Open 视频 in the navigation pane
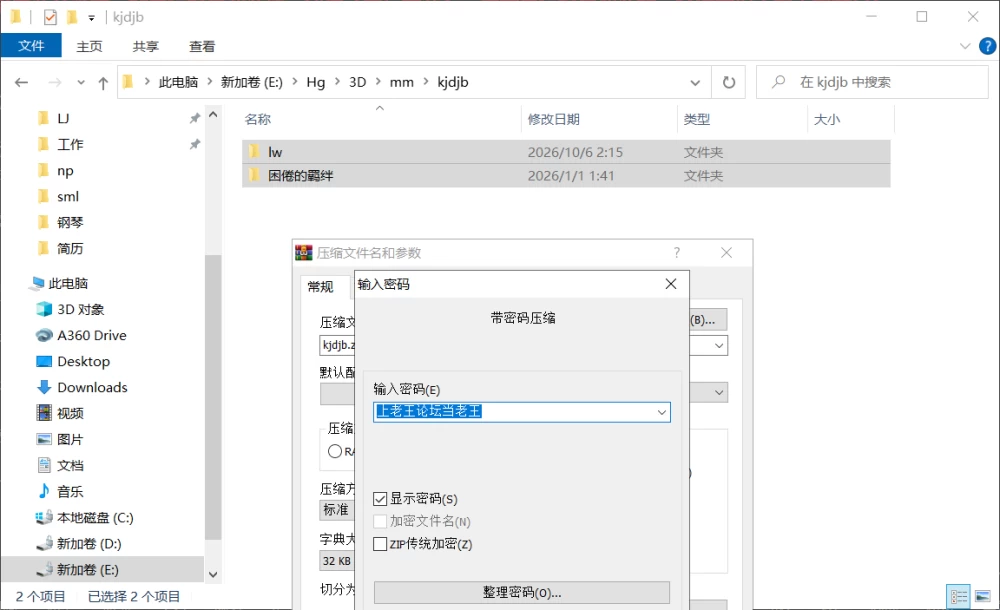Screen dimensions: 1000x610 coord(70,413)
